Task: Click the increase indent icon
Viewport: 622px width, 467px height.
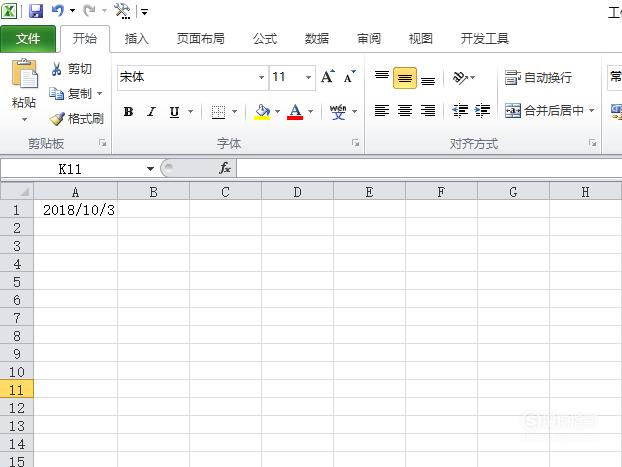Action: coord(482,110)
